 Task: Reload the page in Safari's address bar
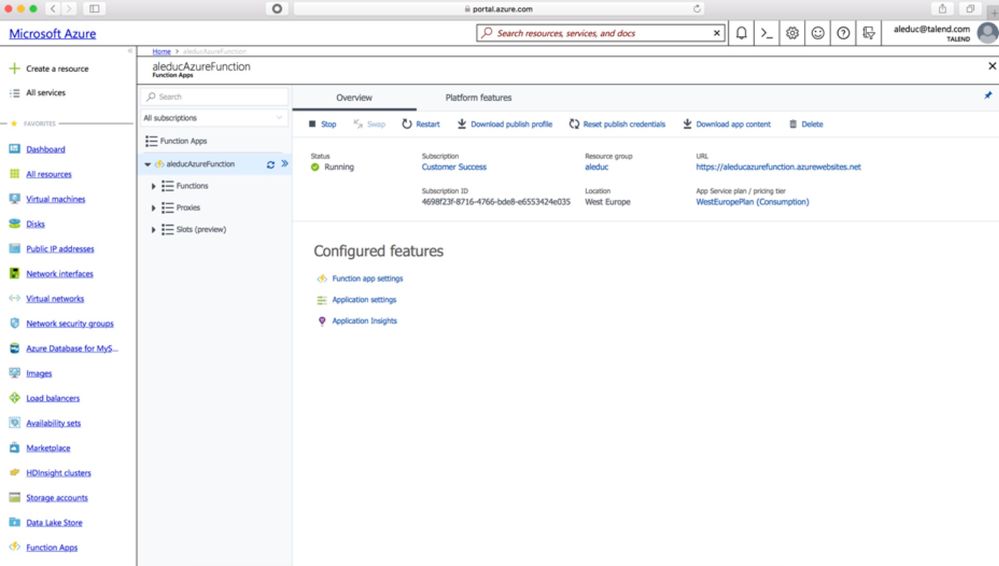pyautogui.click(x=697, y=9)
